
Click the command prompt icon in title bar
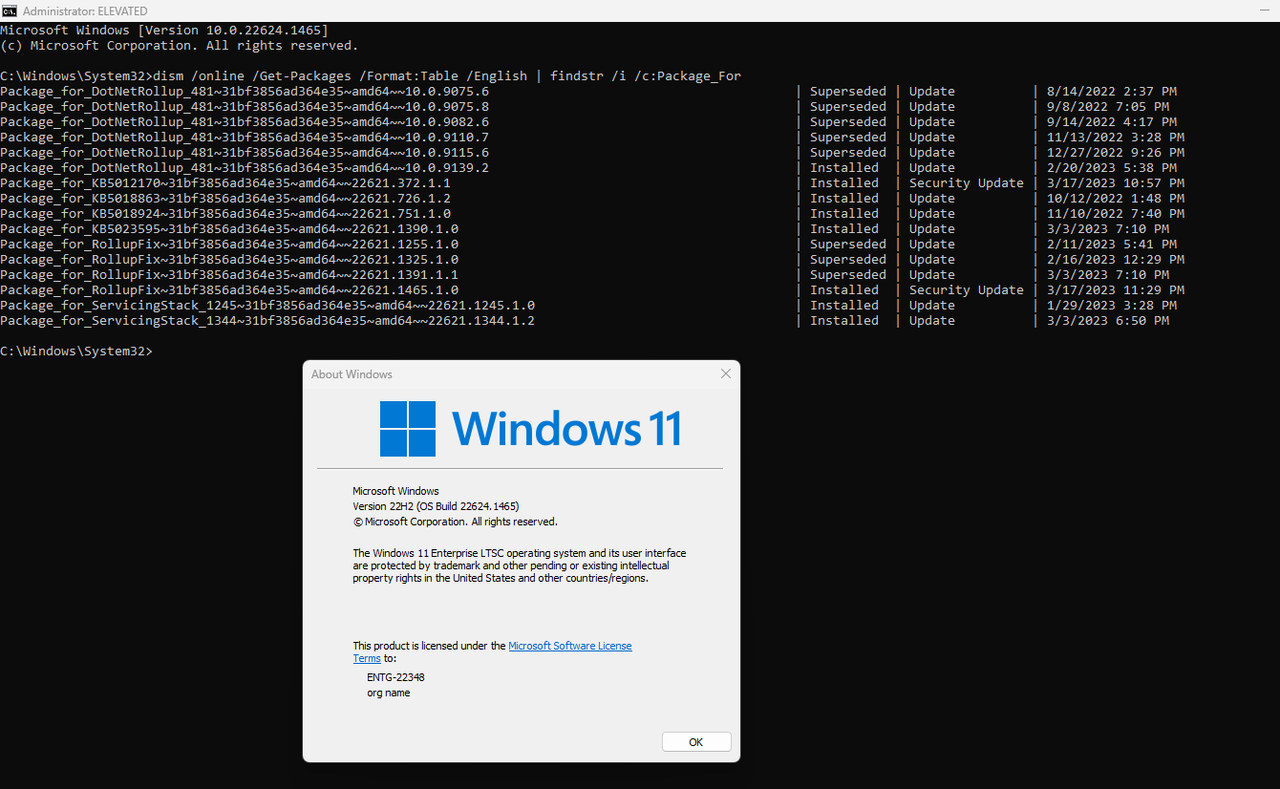[x=10, y=10]
